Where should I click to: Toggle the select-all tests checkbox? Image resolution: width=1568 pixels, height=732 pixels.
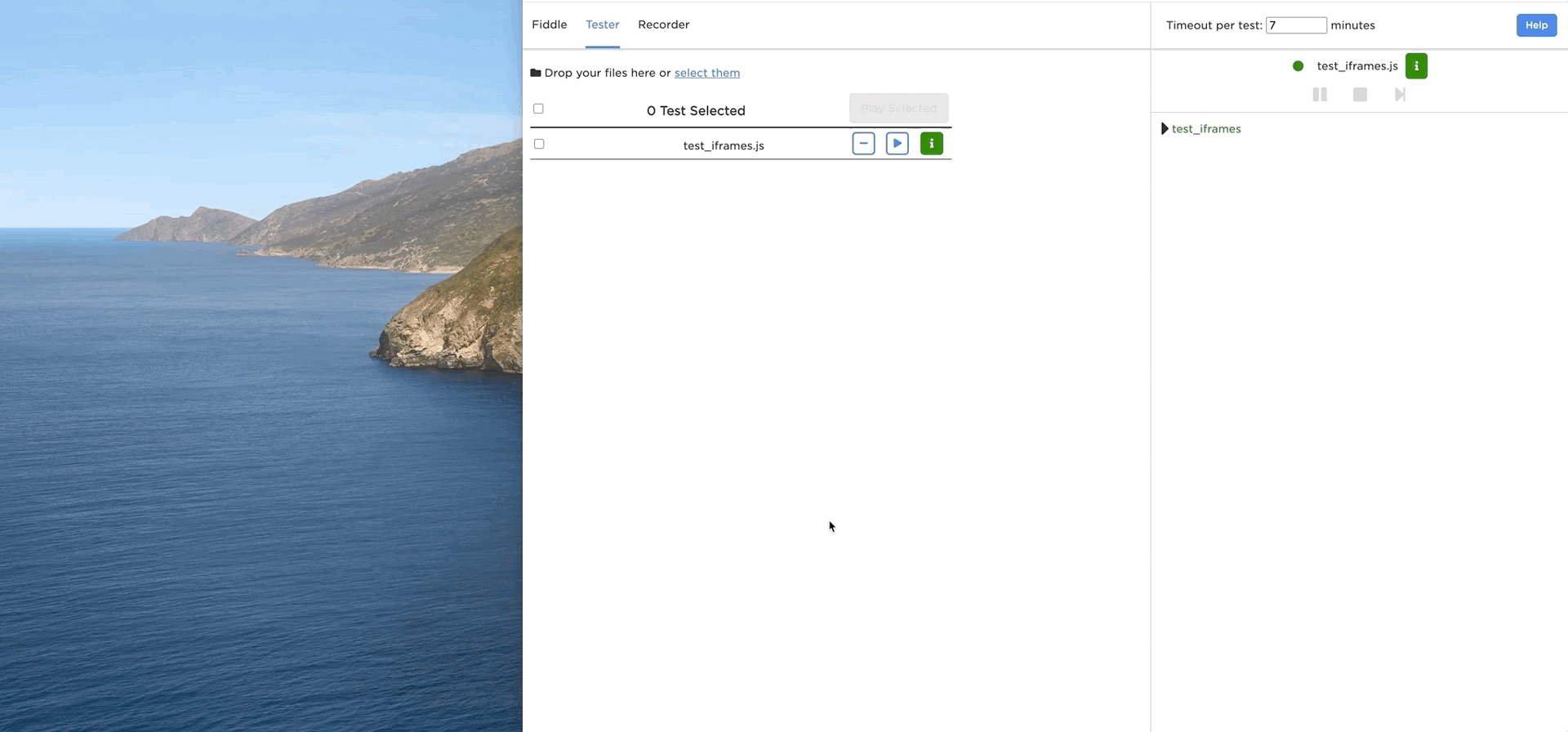(538, 109)
